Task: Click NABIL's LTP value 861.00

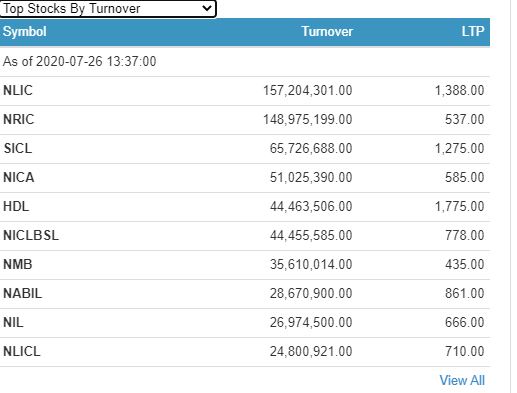Action: point(465,294)
